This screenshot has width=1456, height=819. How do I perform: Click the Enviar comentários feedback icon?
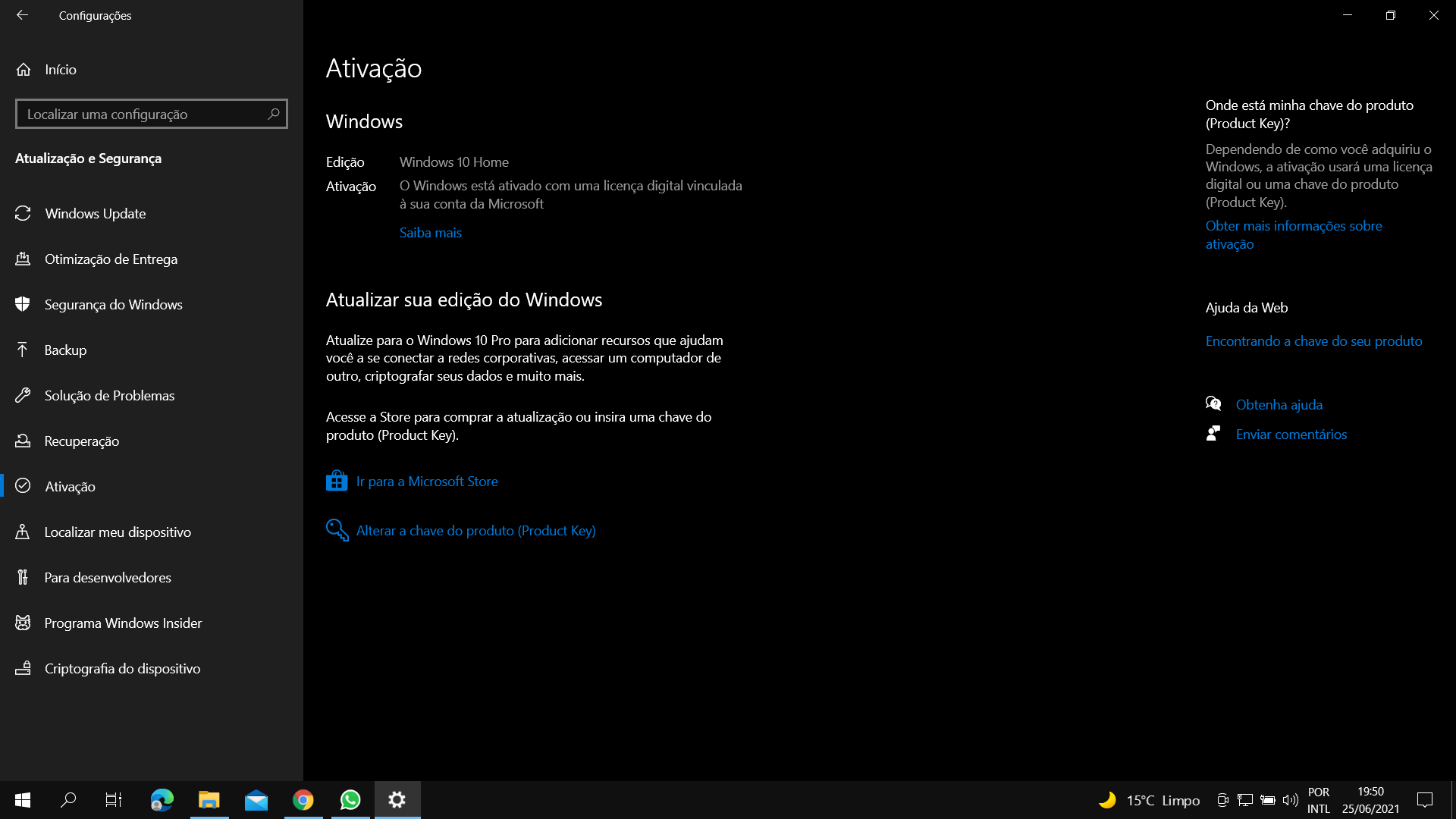(x=1213, y=434)
